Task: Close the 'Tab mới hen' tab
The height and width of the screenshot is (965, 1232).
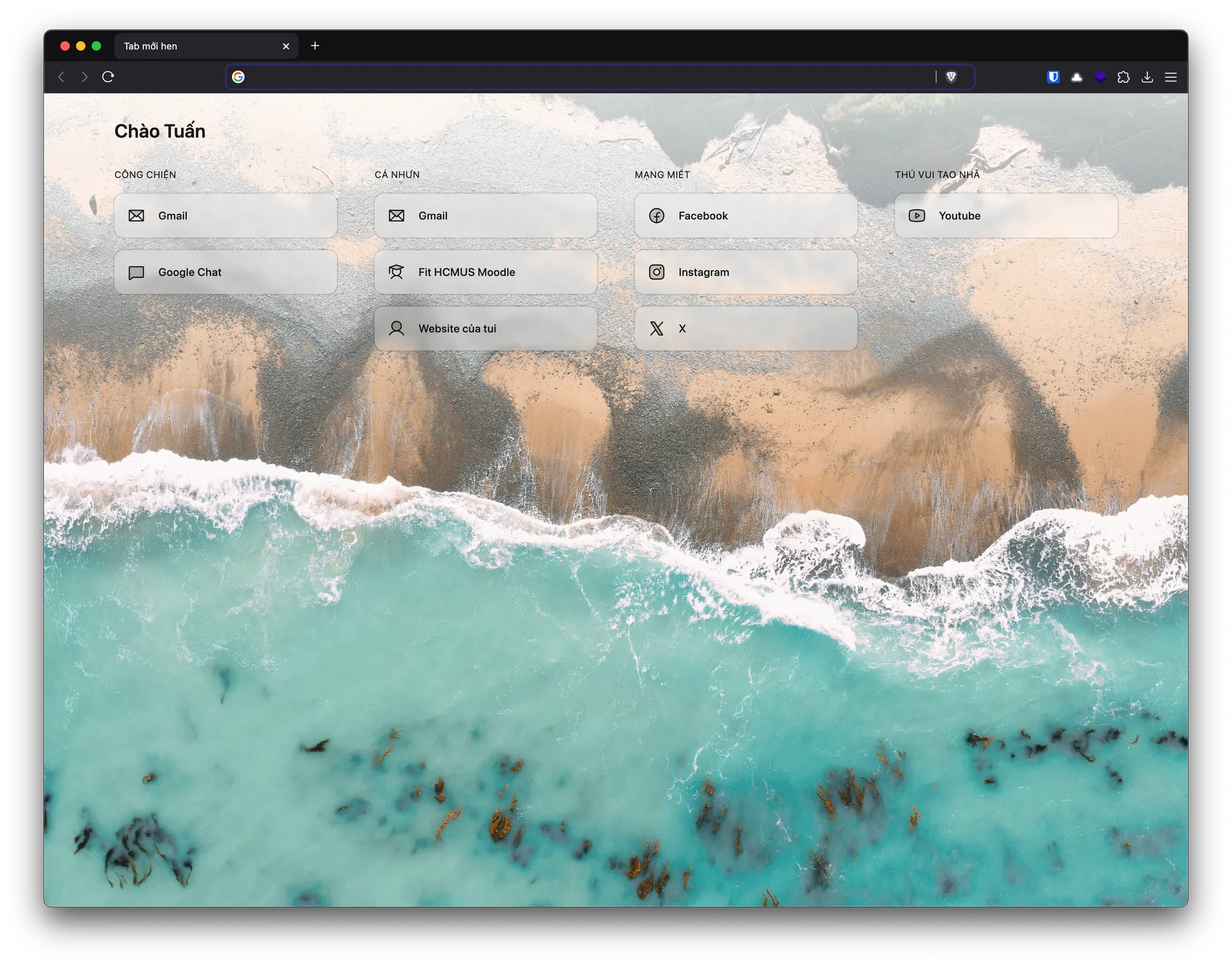Action: pyautogui.click(x=286, y=46)
